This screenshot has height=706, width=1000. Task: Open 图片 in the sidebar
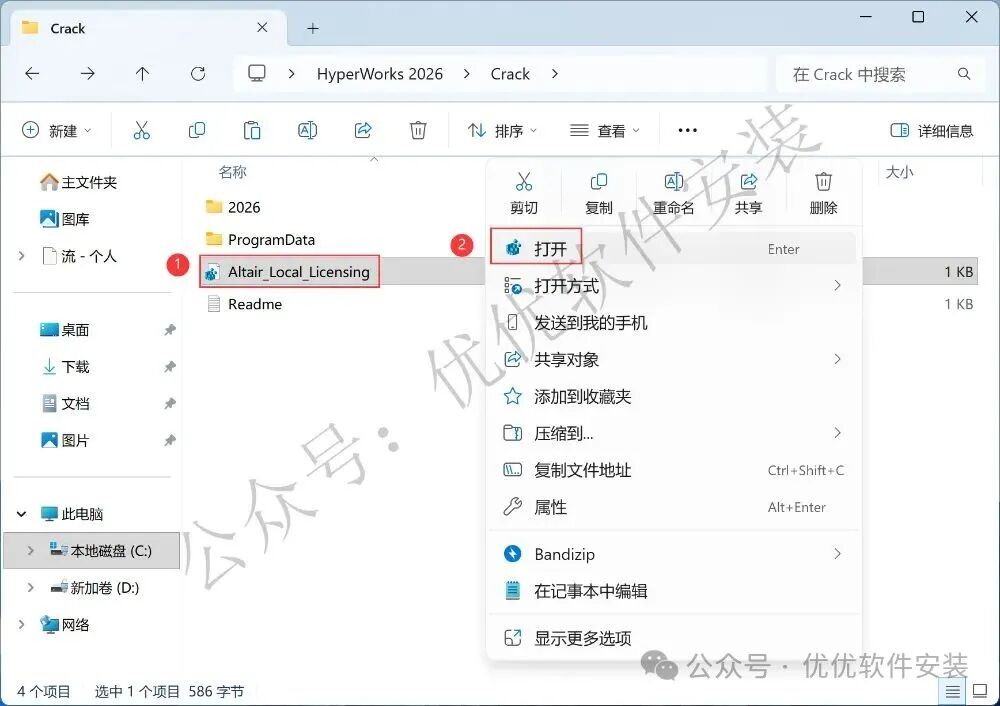click(64, 441)
